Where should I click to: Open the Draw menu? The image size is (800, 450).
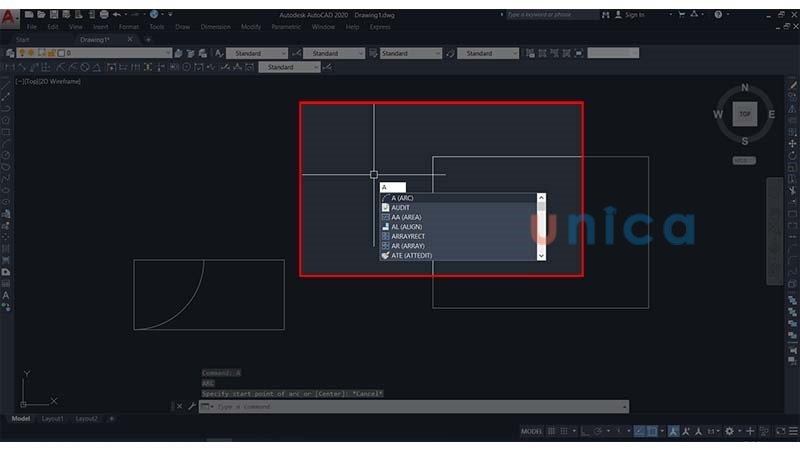tap(183, 27)
